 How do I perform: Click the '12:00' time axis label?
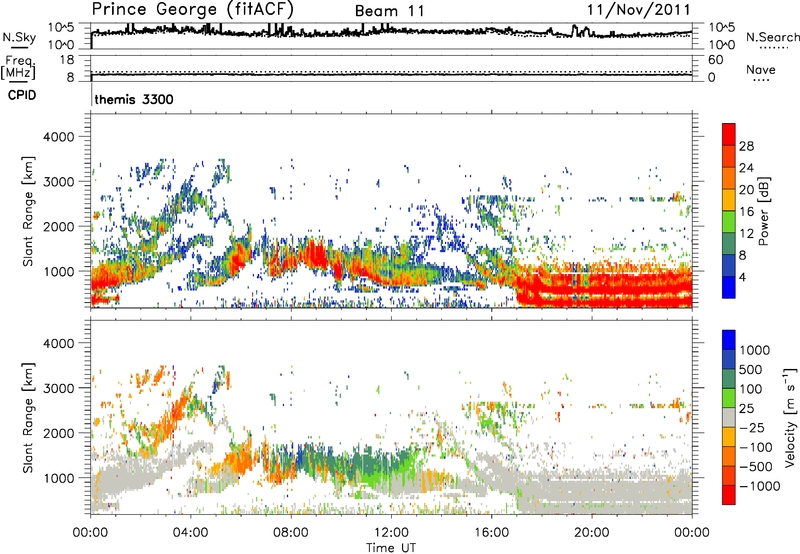click(391, 533)
